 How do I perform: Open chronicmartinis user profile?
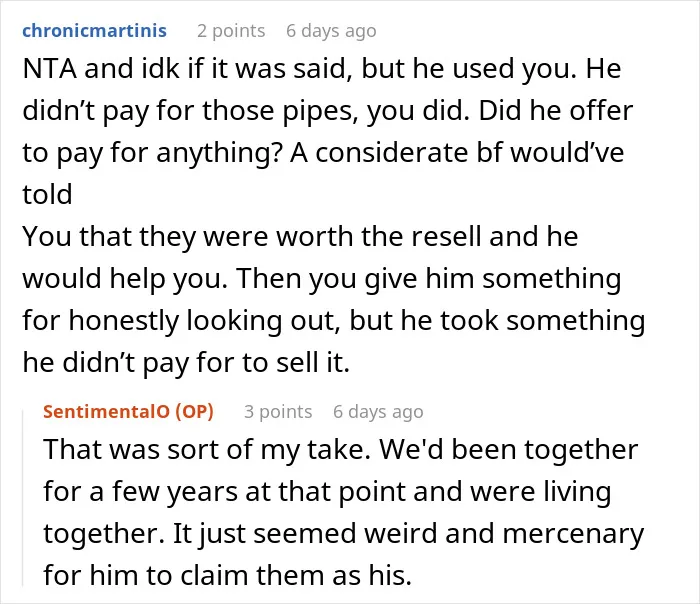(x=94, y=31)
